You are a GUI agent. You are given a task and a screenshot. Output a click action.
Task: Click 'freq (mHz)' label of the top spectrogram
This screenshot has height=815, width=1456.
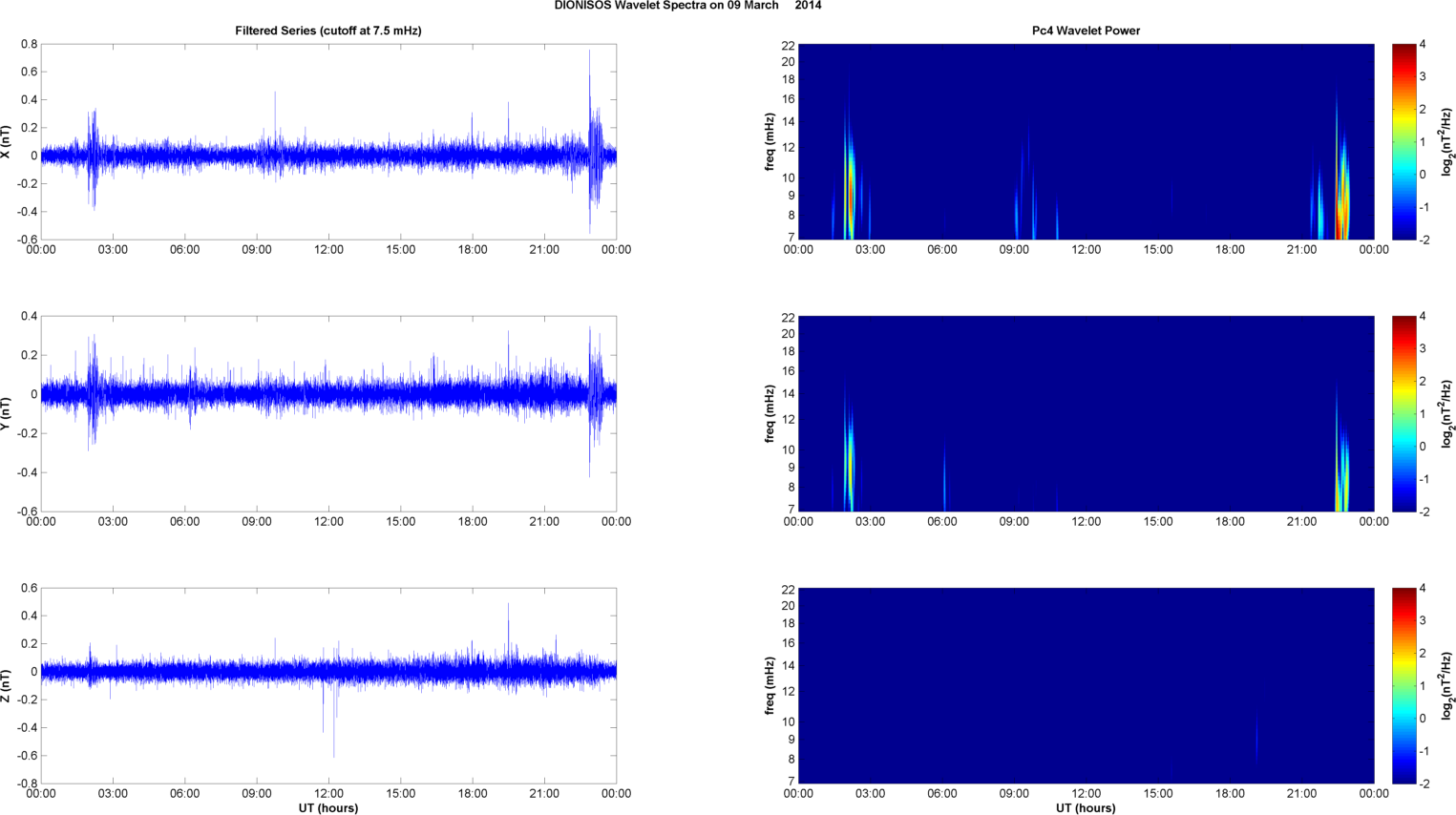click(770, 141)
